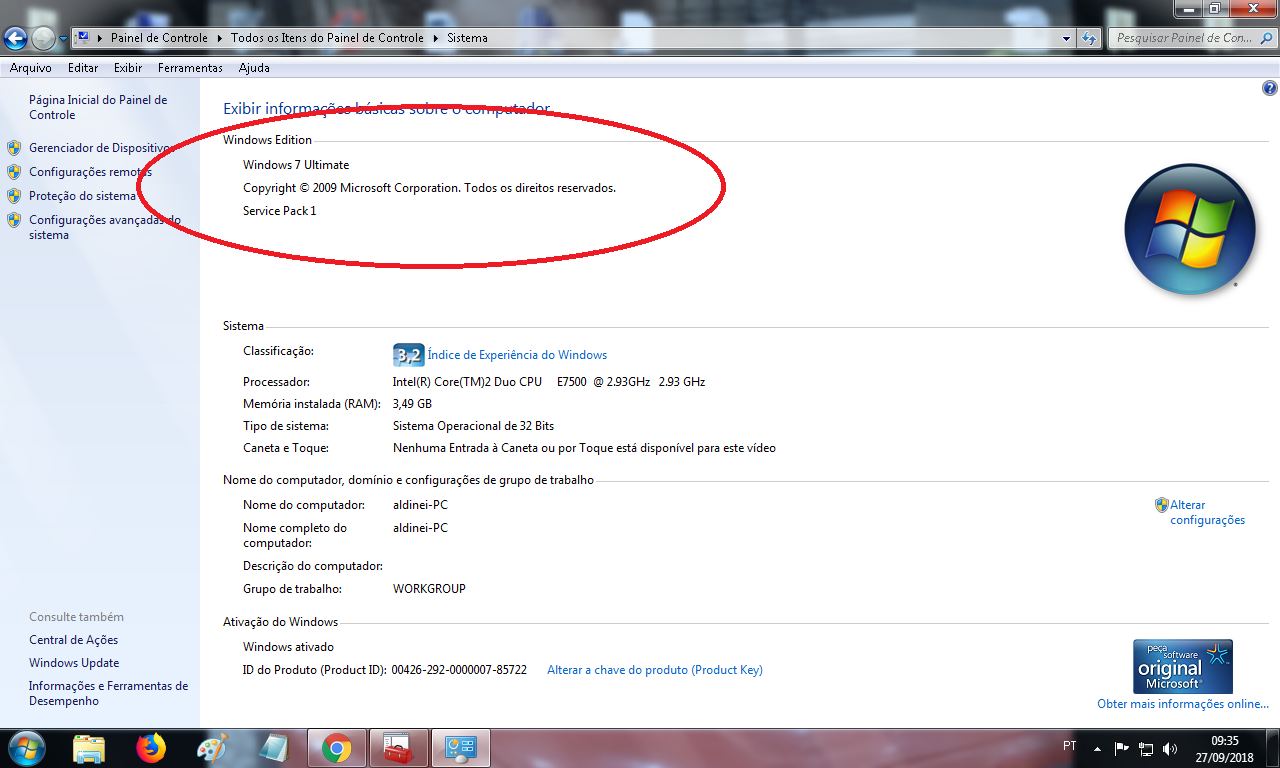Show hidden system tray icons
Viewport: 1280px width, 768px height.
pyautogui.click(x=1098, y=748)
